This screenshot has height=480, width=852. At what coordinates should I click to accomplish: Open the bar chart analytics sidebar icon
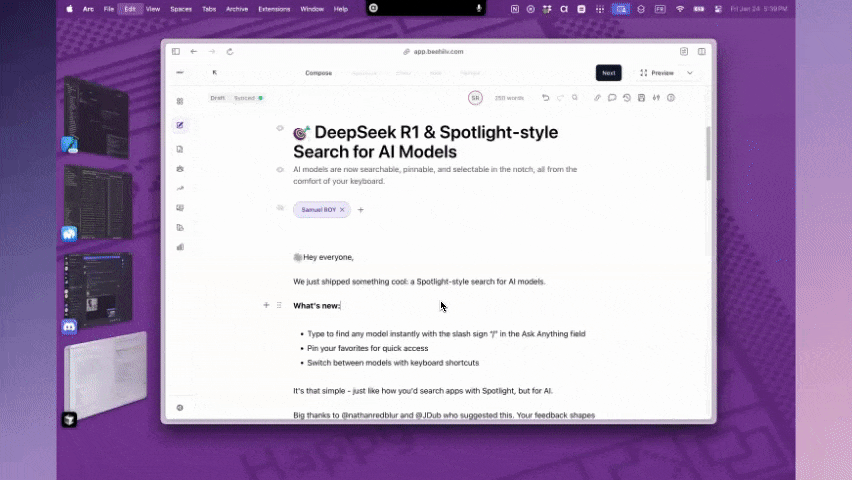pyautogui.click(x=180, y=247)
